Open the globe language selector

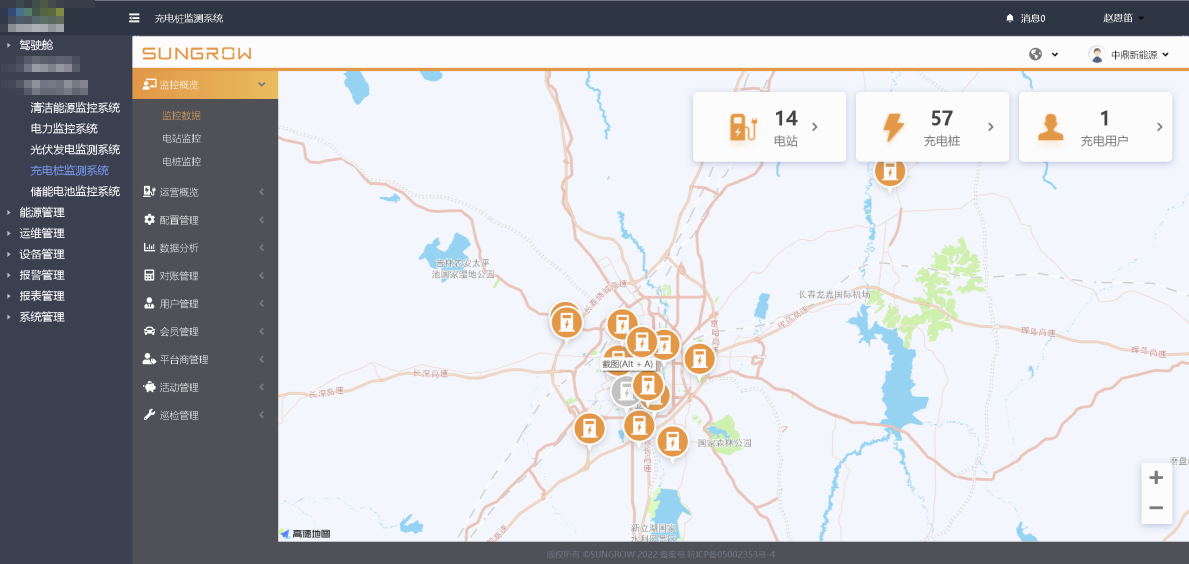pos(1043,54)
